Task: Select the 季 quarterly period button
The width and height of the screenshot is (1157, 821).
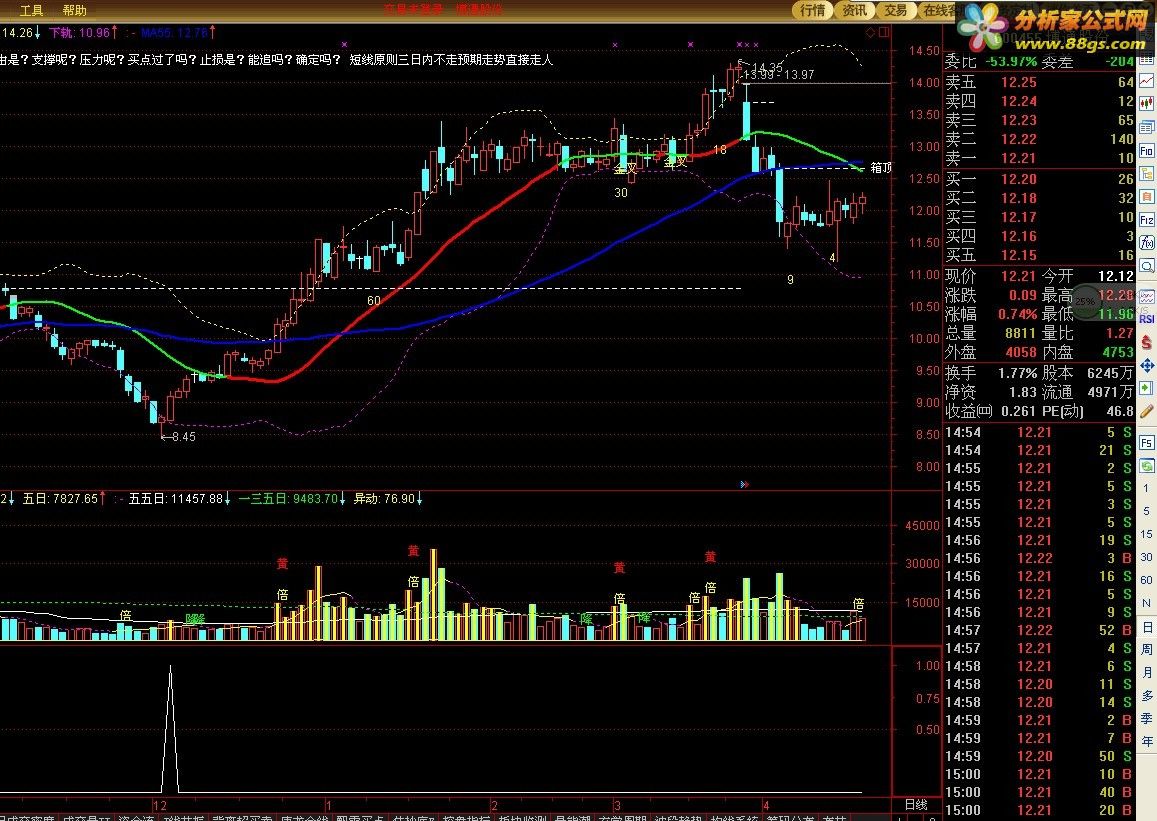Action: tap(1147, 718)
